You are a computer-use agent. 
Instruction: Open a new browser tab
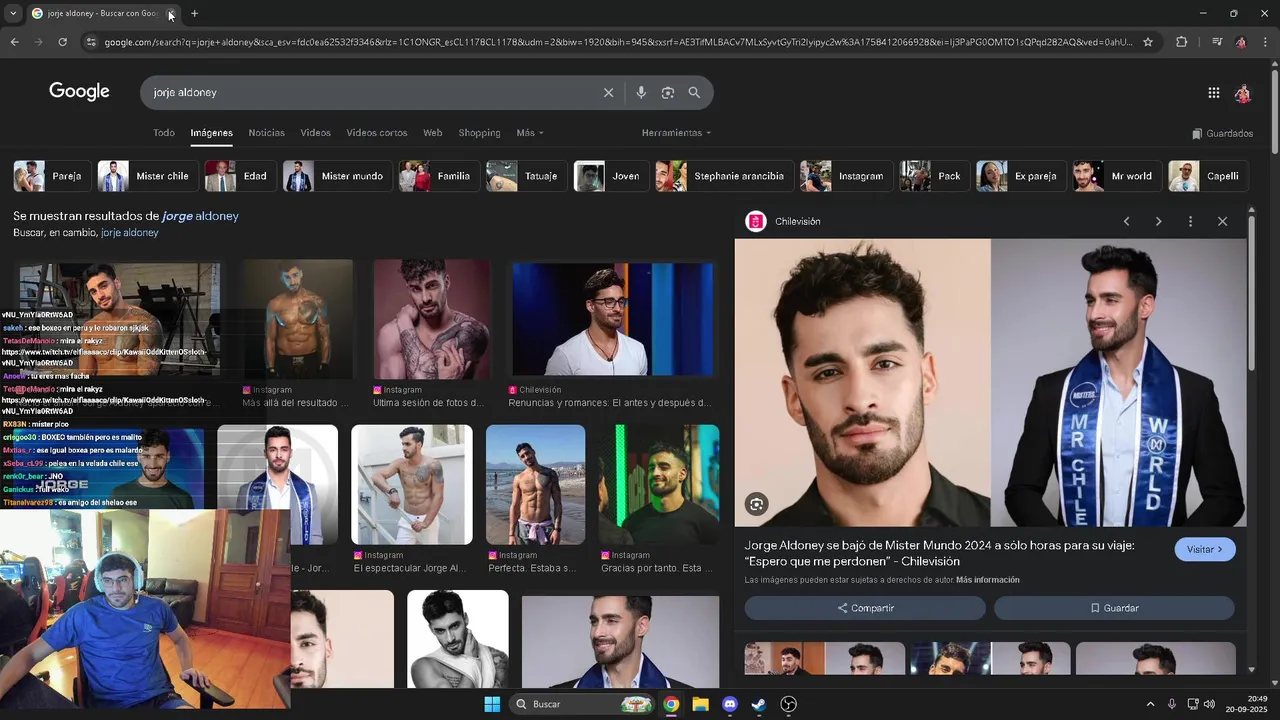194,13
